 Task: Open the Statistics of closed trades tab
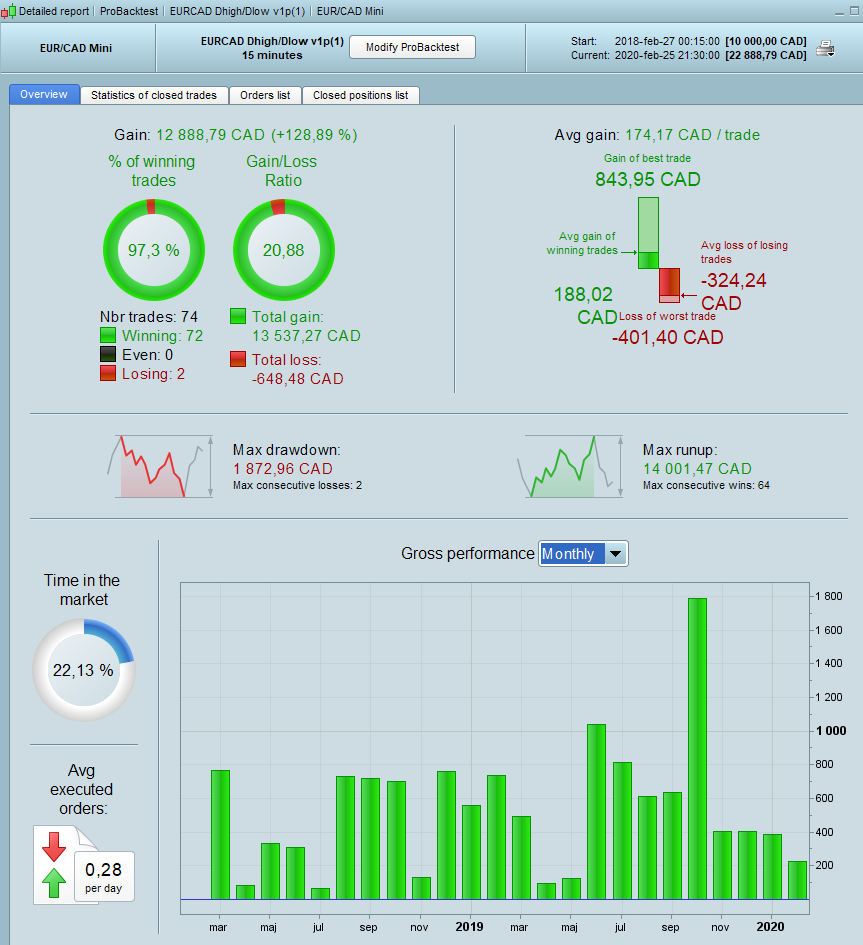coord(154,95)
